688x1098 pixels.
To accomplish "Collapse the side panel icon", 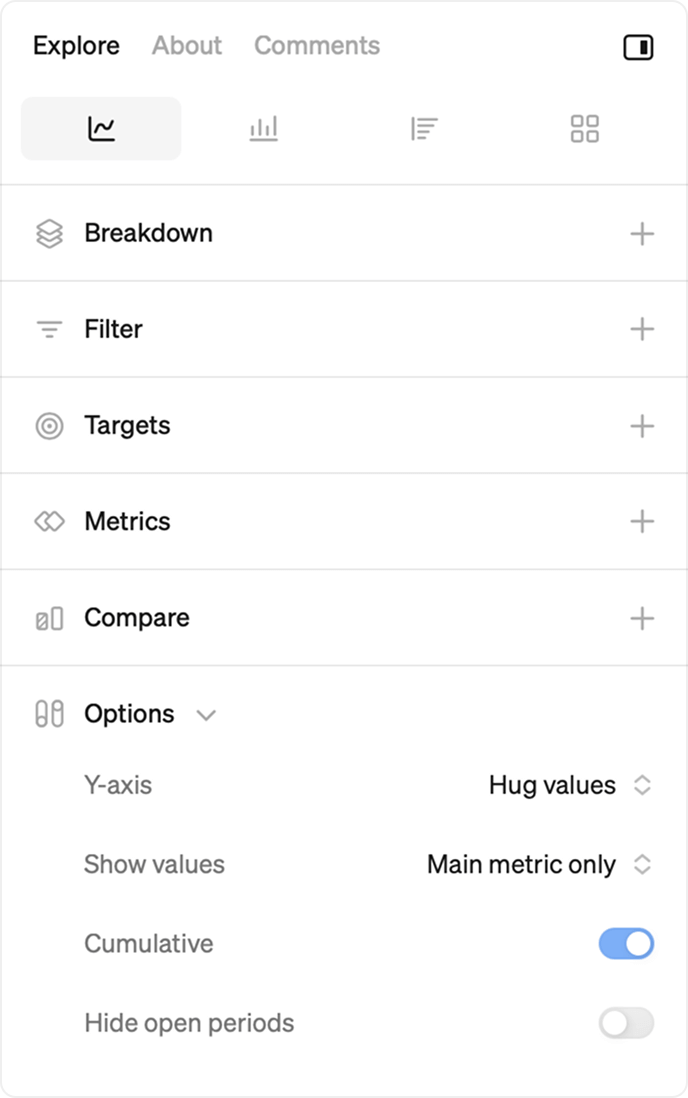I will [x=638, y=47].
